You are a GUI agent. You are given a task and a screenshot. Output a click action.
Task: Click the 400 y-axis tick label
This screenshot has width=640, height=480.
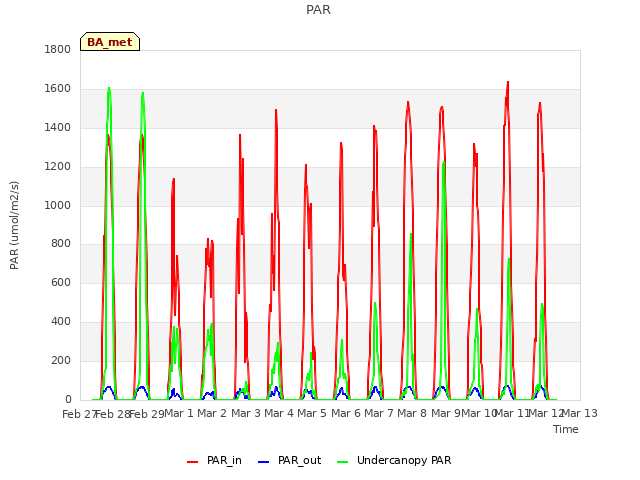tap(61, 322)
